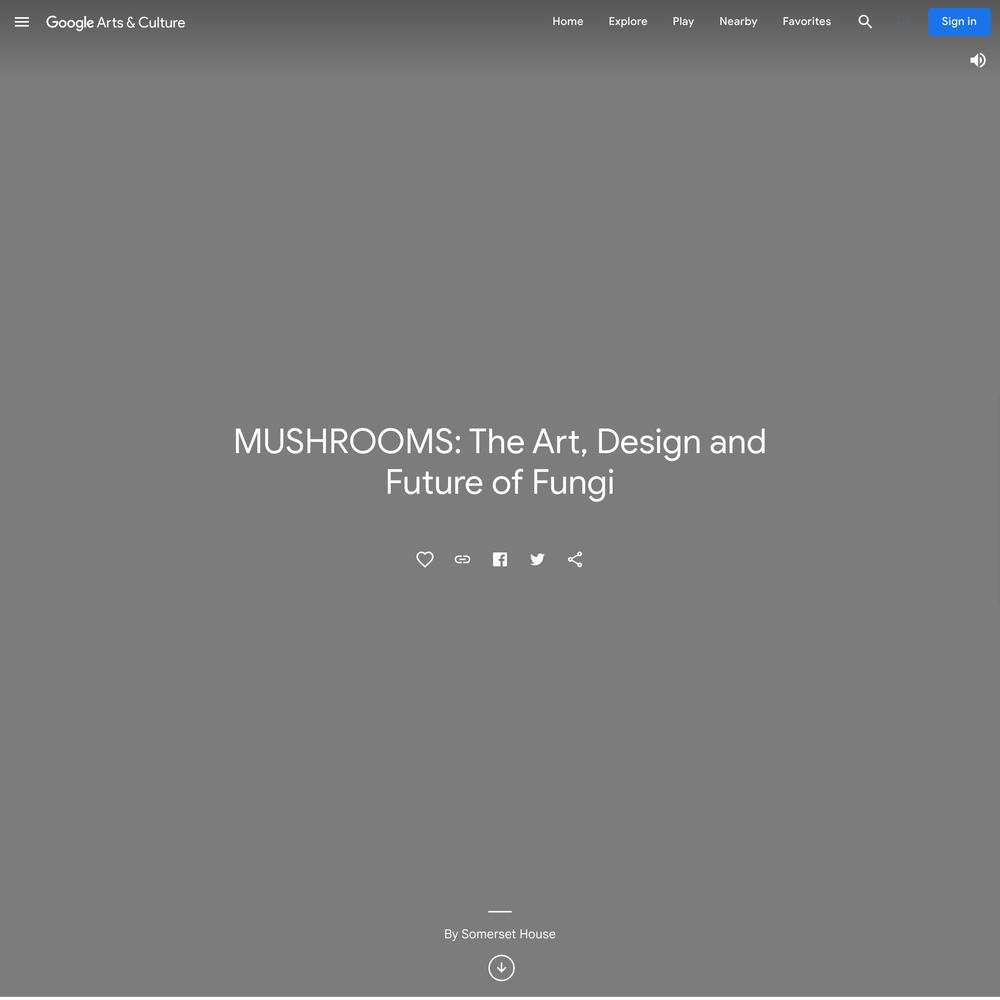
Task: Click the Sign in button
Action: pyautogui.click(x=959, y=22)
